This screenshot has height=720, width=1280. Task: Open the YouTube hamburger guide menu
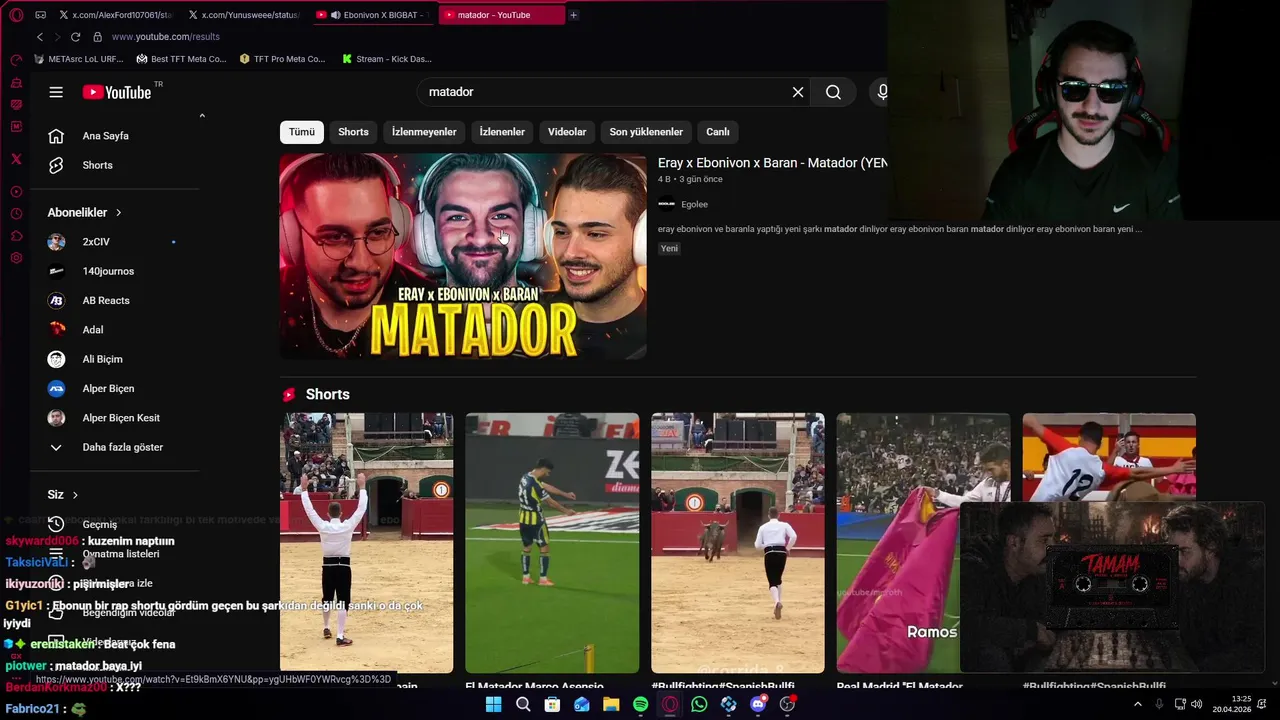[56, 92]
